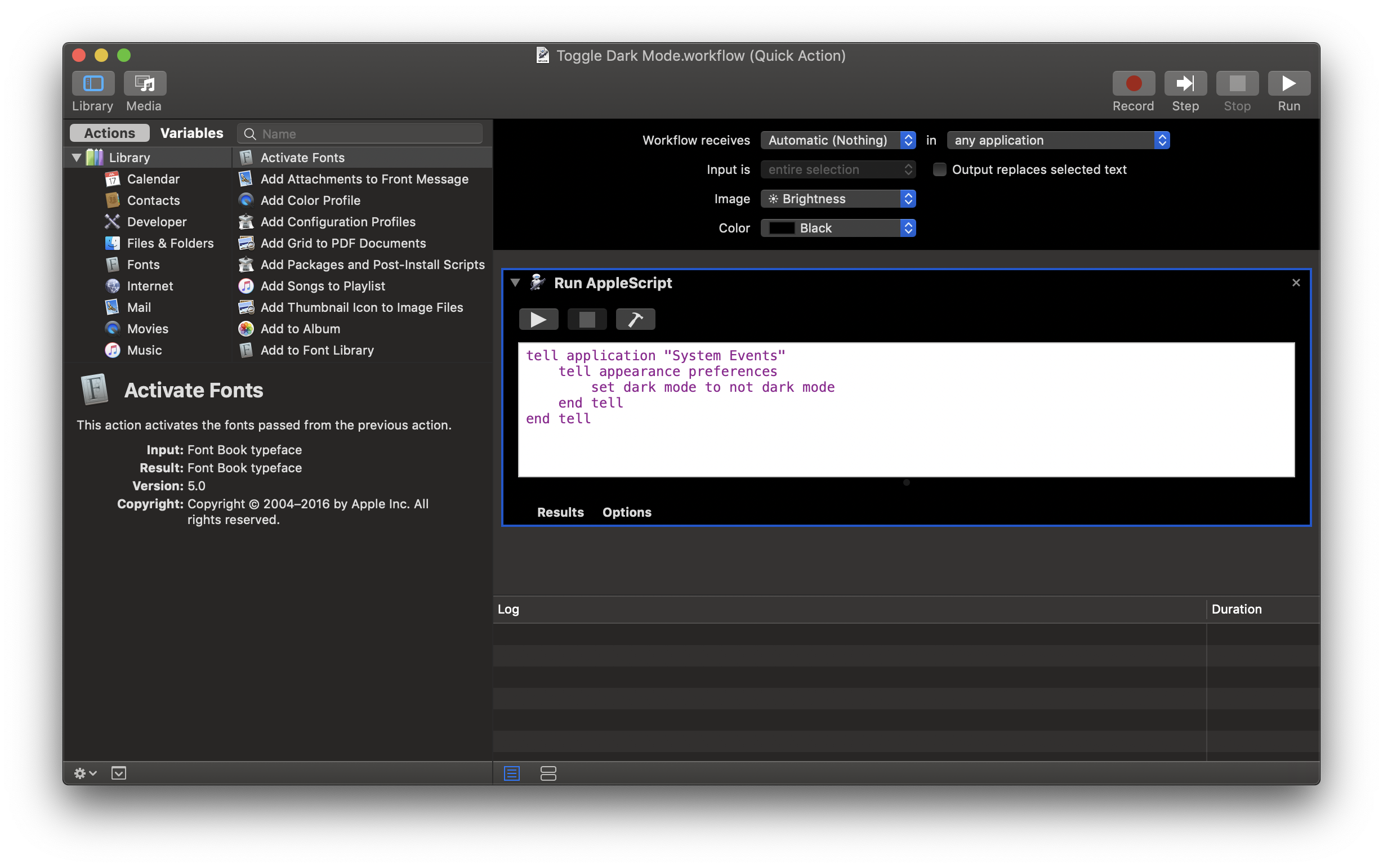The width and height of the screenshot is (1383, 868).
Task: Open the gear action menu
Action: click(85, 773)
